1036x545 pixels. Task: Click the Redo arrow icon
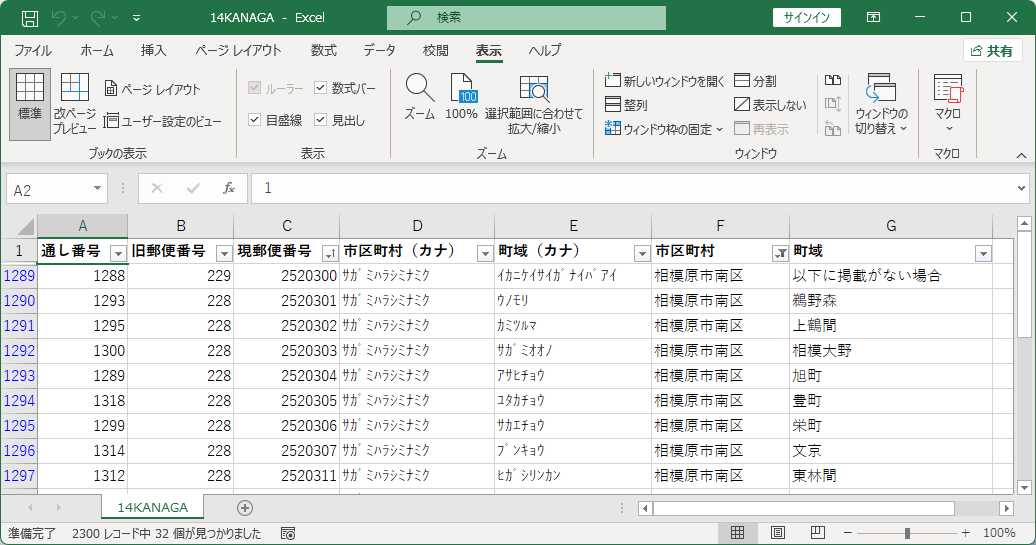point(98,18)
